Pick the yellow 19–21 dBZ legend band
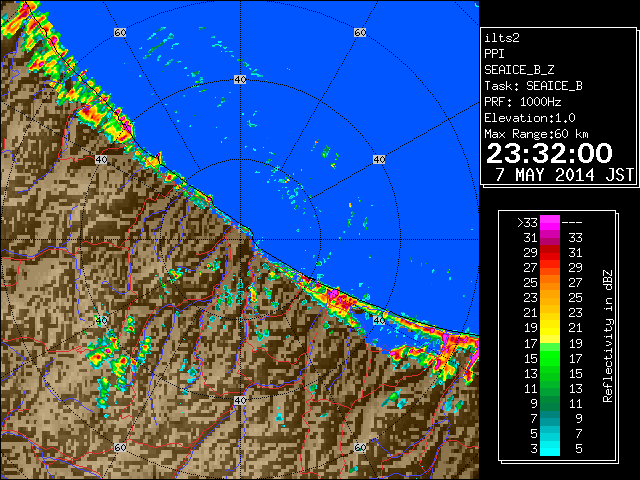 pyautogui.click(x=550, y=328)
